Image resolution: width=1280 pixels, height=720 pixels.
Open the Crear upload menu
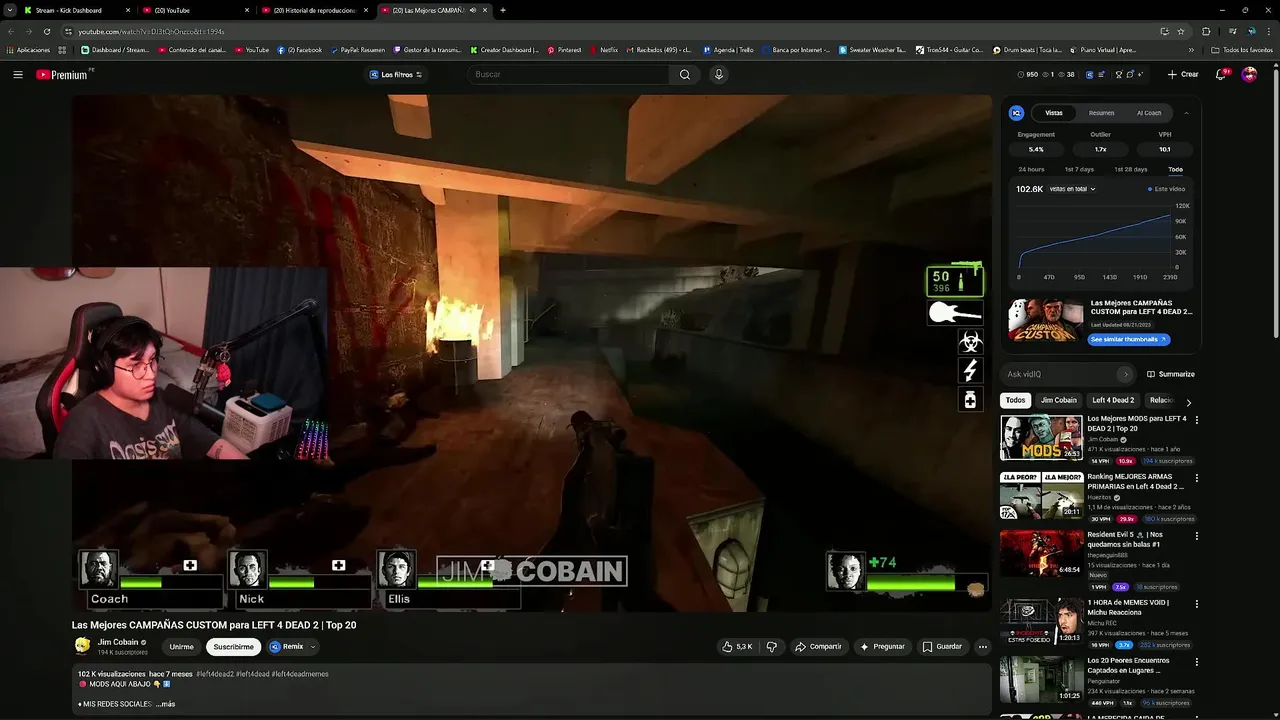[1182, 74]
